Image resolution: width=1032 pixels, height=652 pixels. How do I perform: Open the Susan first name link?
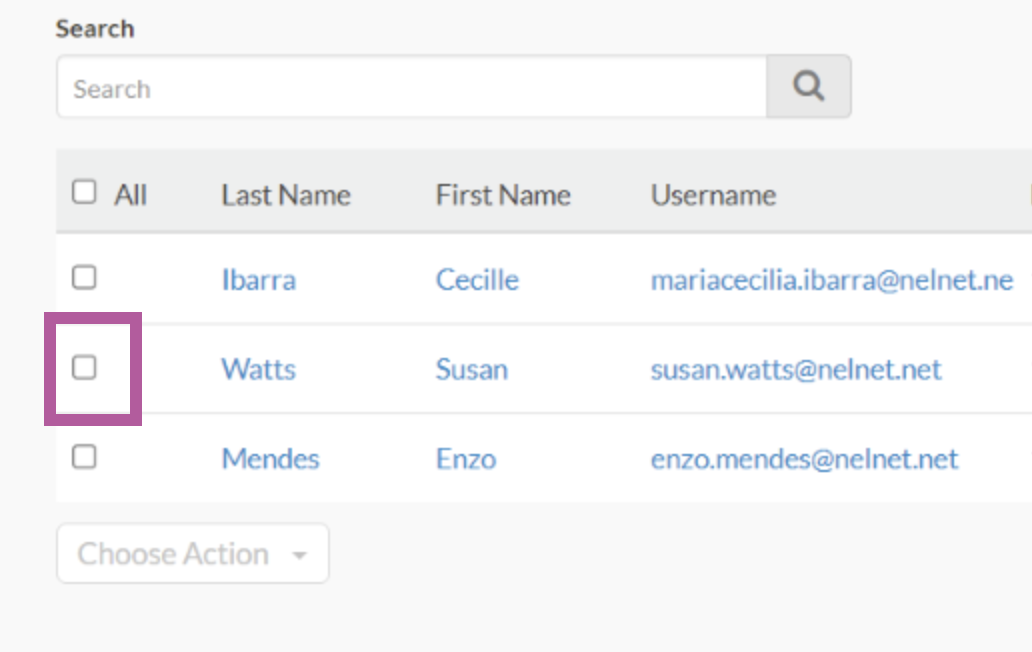(x=472, y=369)
